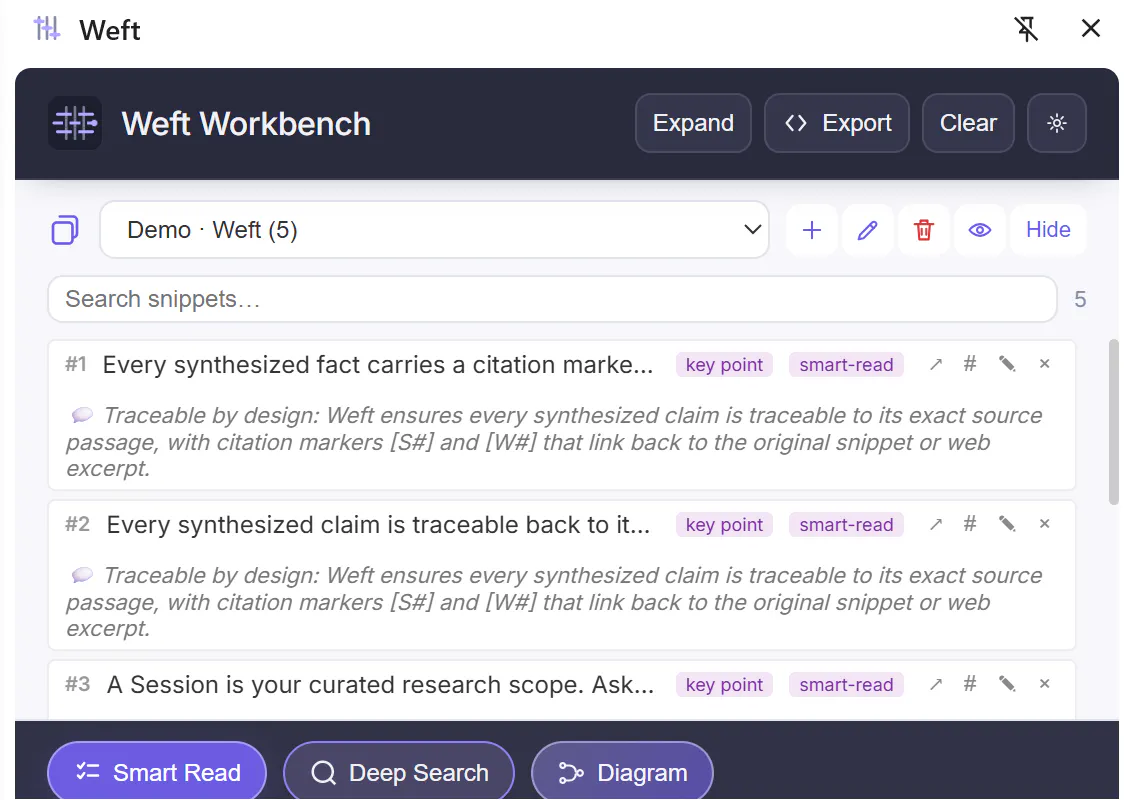Image resolution: width=1131 pixels, height=800 pixels.
Task: Remove snippet #1 with its x icon
Action: pyautogui.click(x=1044, y=364)
